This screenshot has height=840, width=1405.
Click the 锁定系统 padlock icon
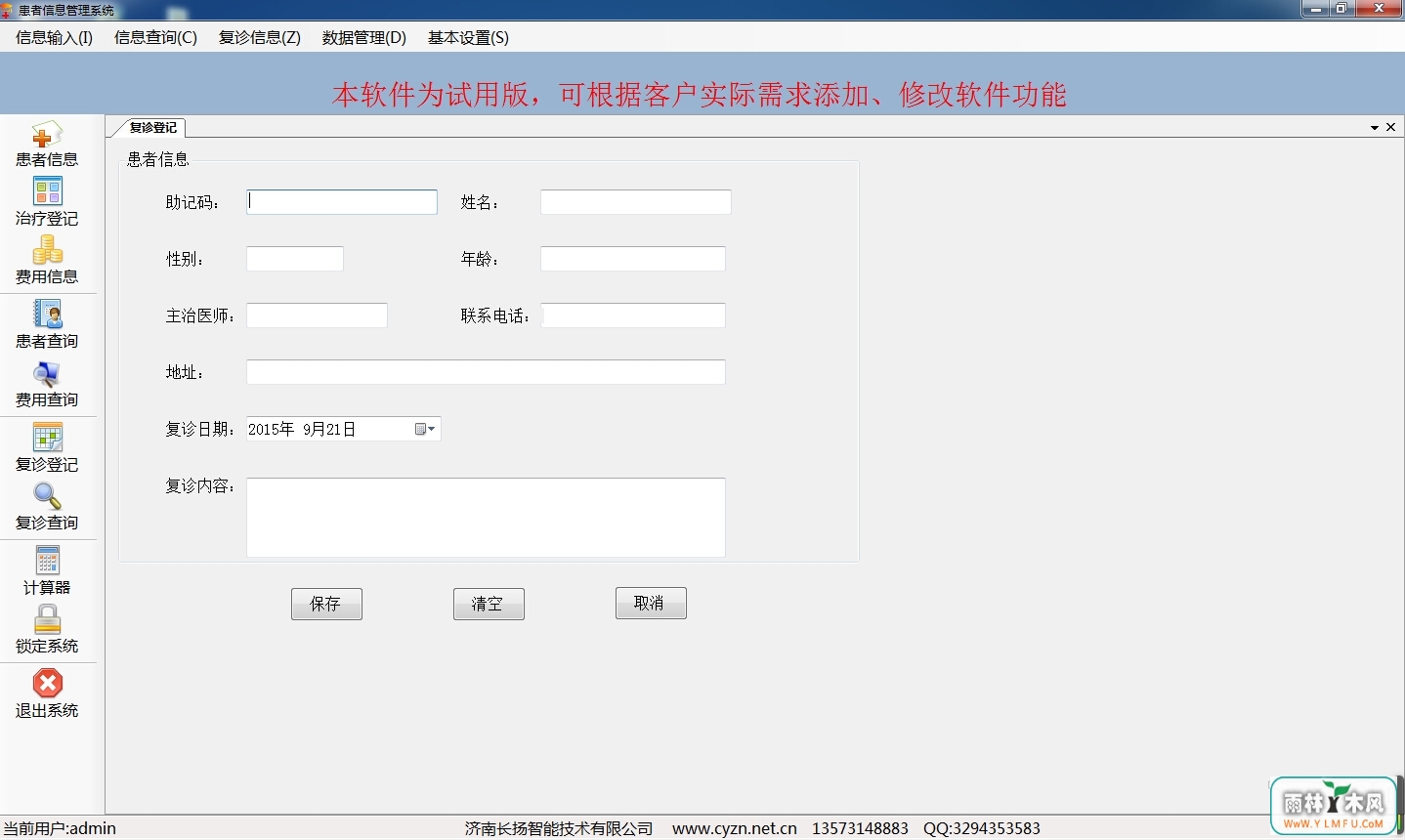[47, 619]
